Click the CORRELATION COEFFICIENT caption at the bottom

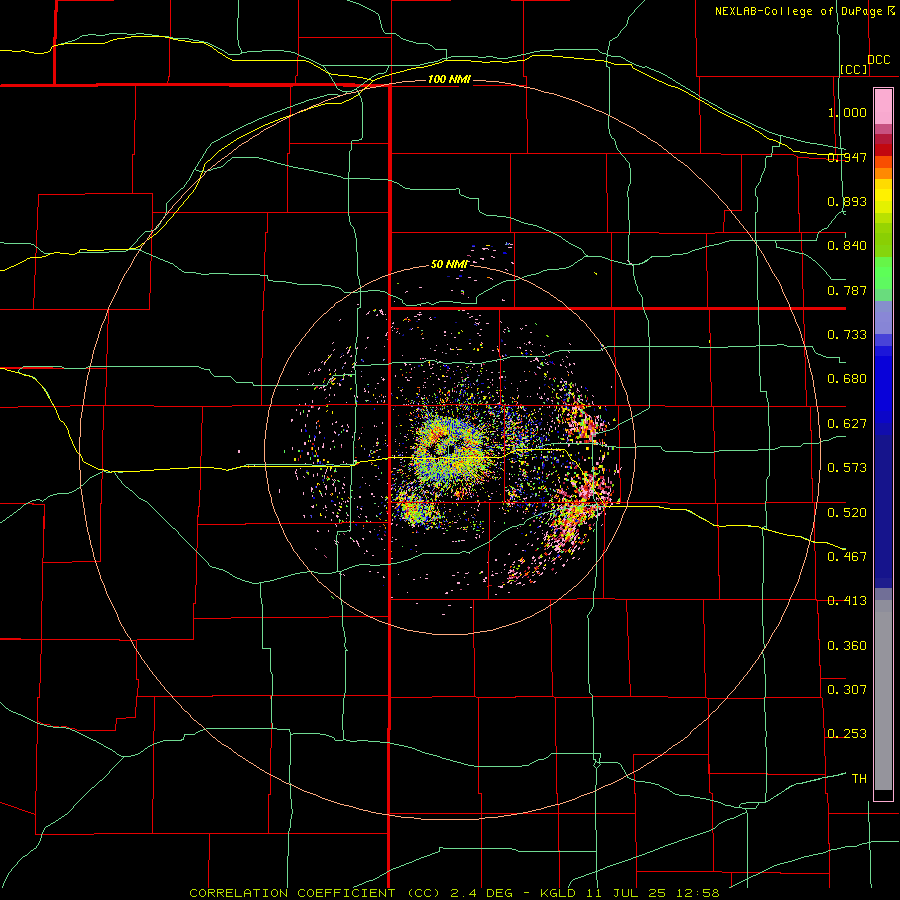(454, 893)
